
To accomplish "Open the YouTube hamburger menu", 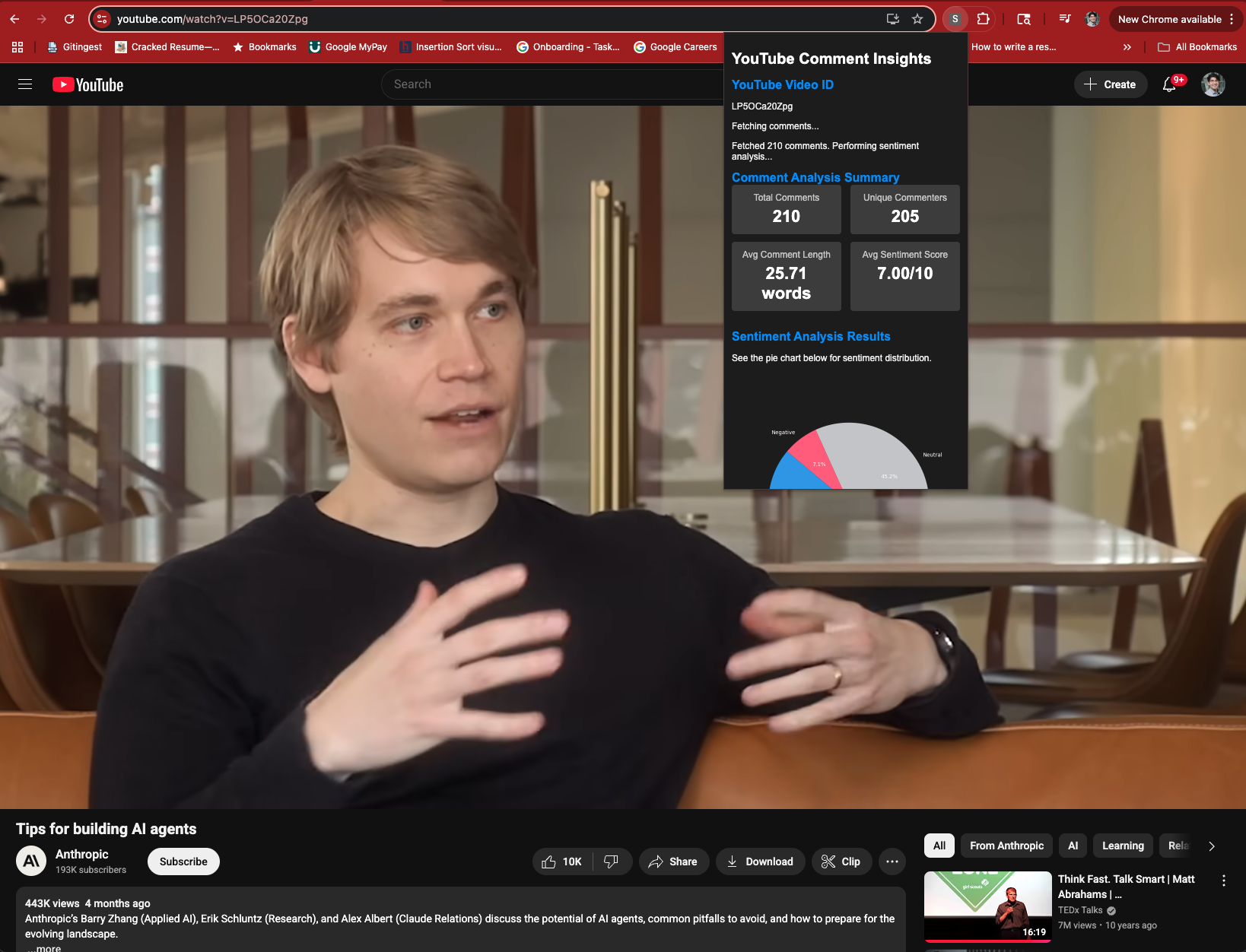I will click(25, 84).
